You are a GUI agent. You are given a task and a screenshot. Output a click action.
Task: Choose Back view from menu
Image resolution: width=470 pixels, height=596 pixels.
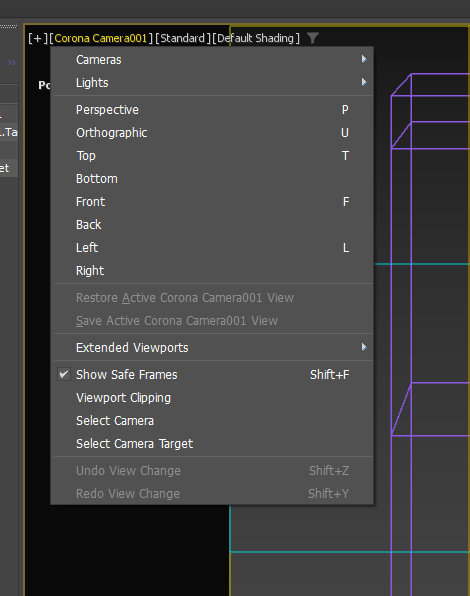click(x=213, y=225)
